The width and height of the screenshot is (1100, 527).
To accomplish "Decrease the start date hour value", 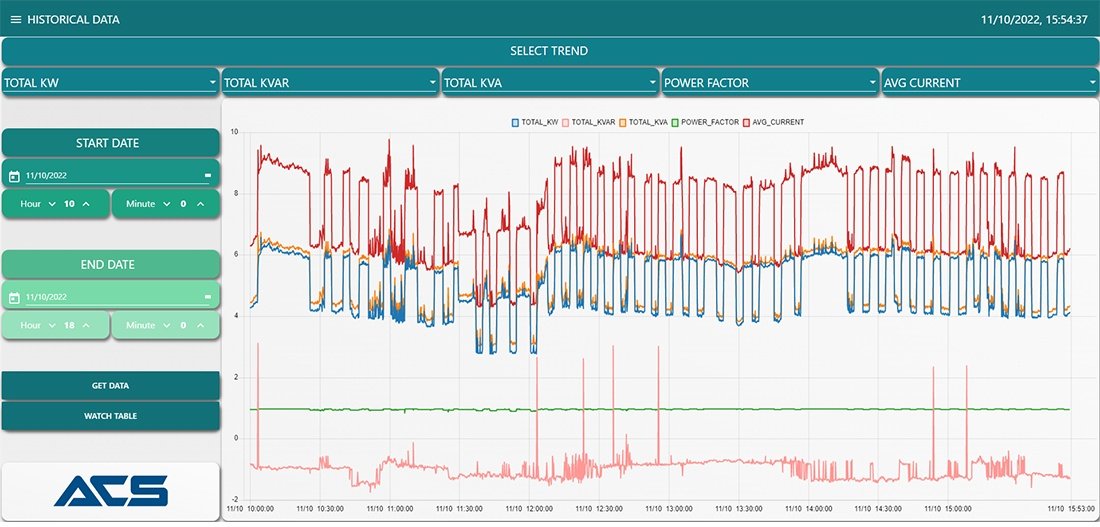I will click(x=52, y=204).
